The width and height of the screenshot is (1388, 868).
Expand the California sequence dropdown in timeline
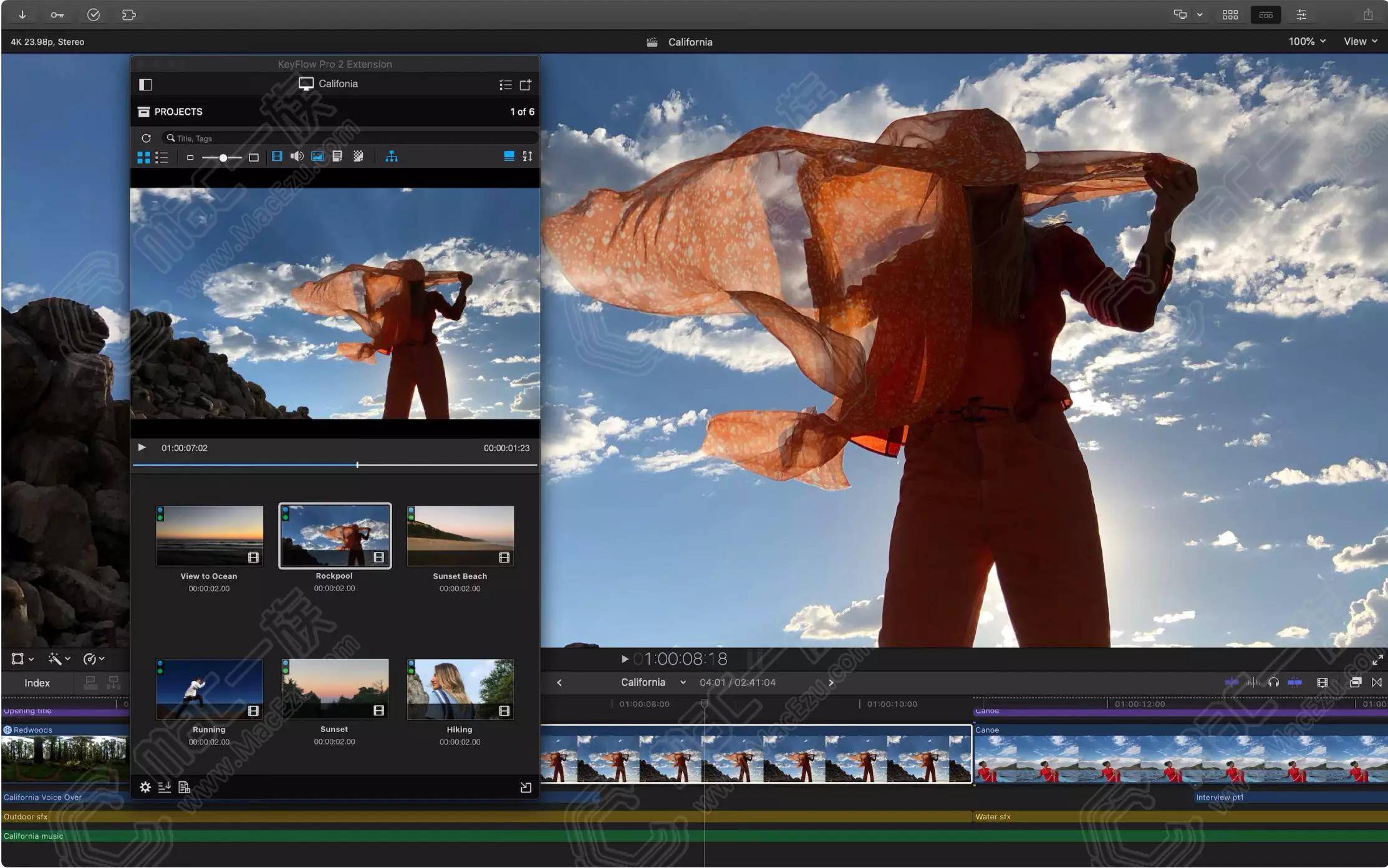pos(684,683)
